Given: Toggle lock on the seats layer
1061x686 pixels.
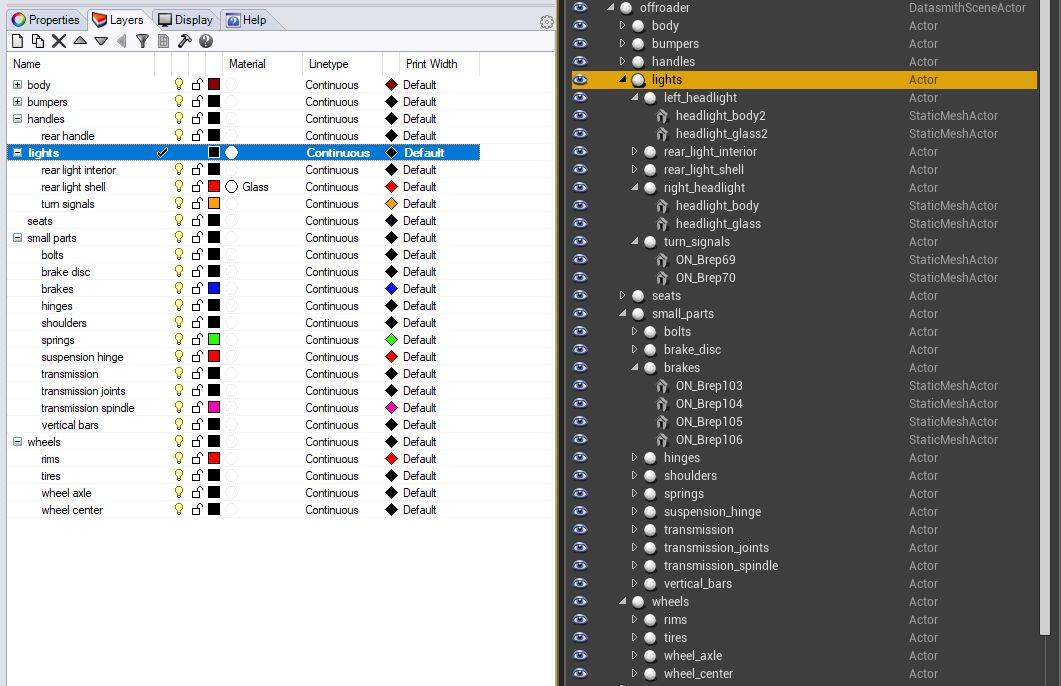Looking at the screenshot, I should pyautogui.click(x=197, y=221).
